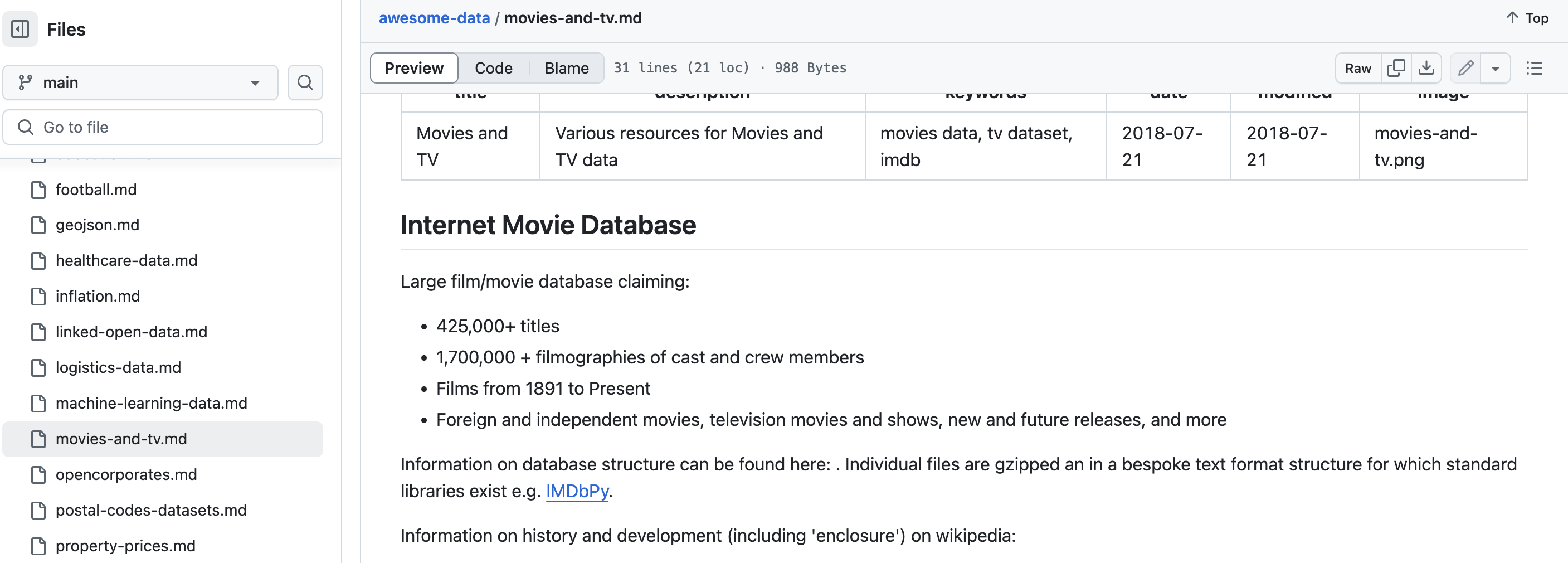Screen dimensions: 1568x563
Task: Open football.md from the file tree
Action: coord(96,190)
